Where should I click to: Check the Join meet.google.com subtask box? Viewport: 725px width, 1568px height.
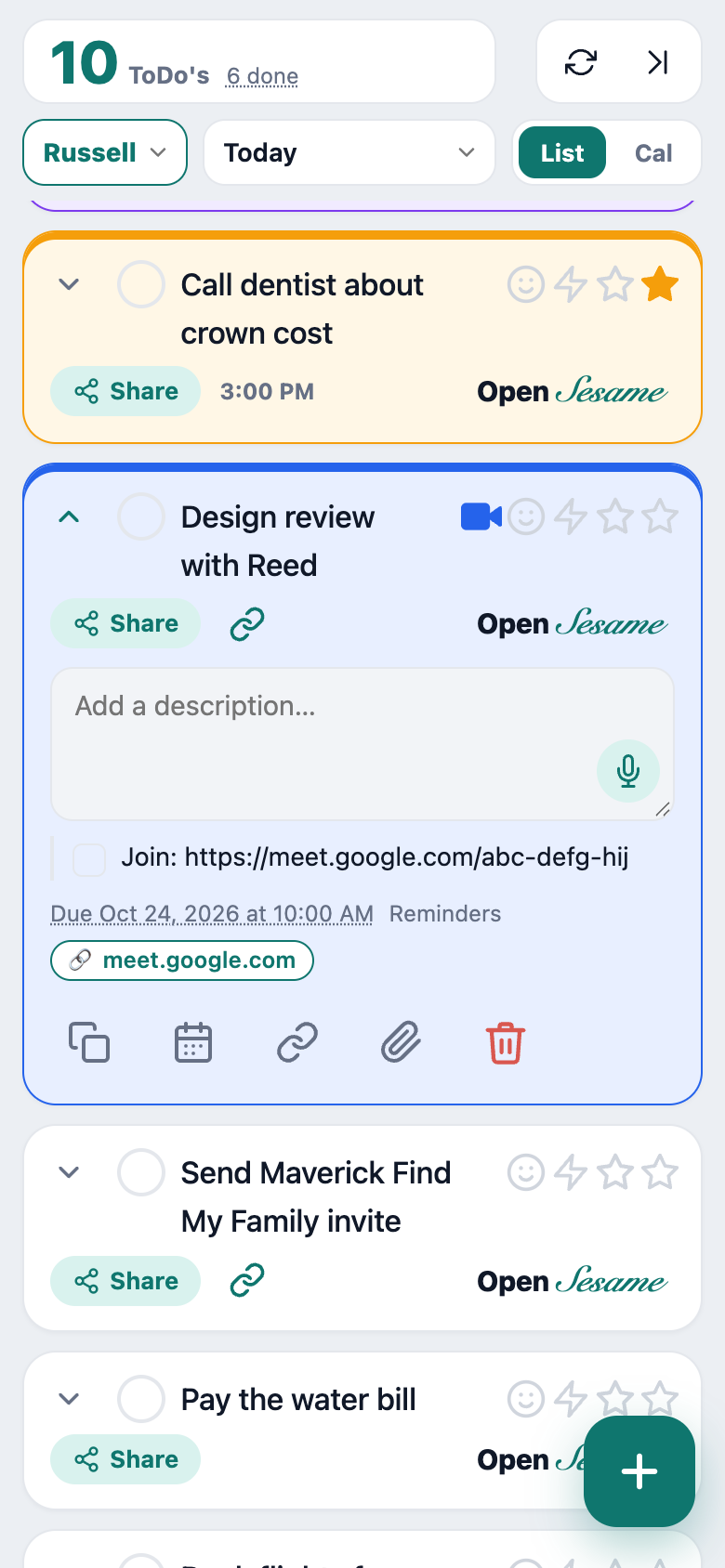(89, 859)
